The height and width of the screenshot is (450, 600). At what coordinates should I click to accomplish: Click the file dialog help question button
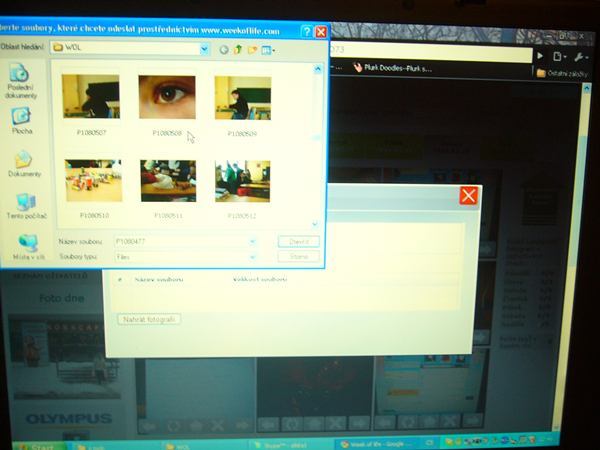pyautogui.click(x=307, y=31)
